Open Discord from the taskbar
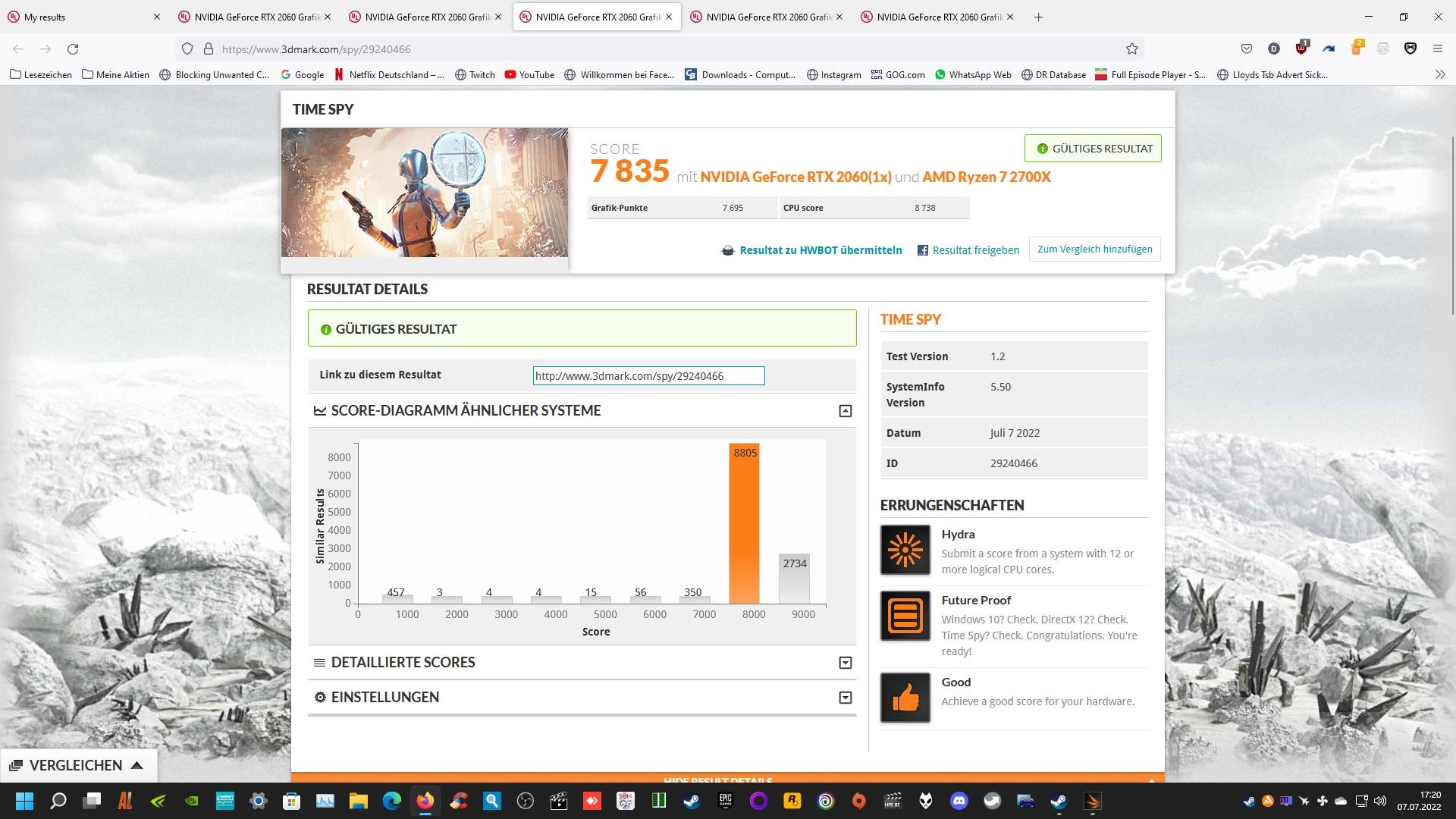Screen dimensions: 1456x819 [959, 801]
